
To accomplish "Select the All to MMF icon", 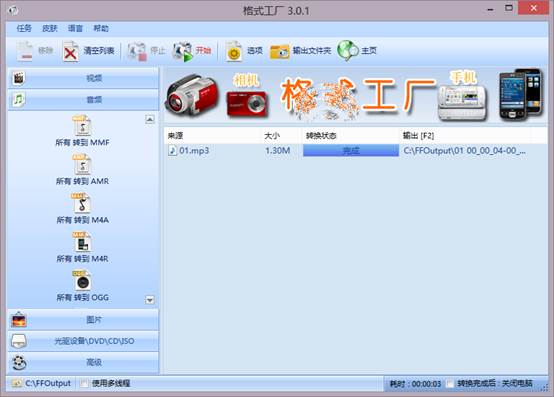I will tap(82, 126).
